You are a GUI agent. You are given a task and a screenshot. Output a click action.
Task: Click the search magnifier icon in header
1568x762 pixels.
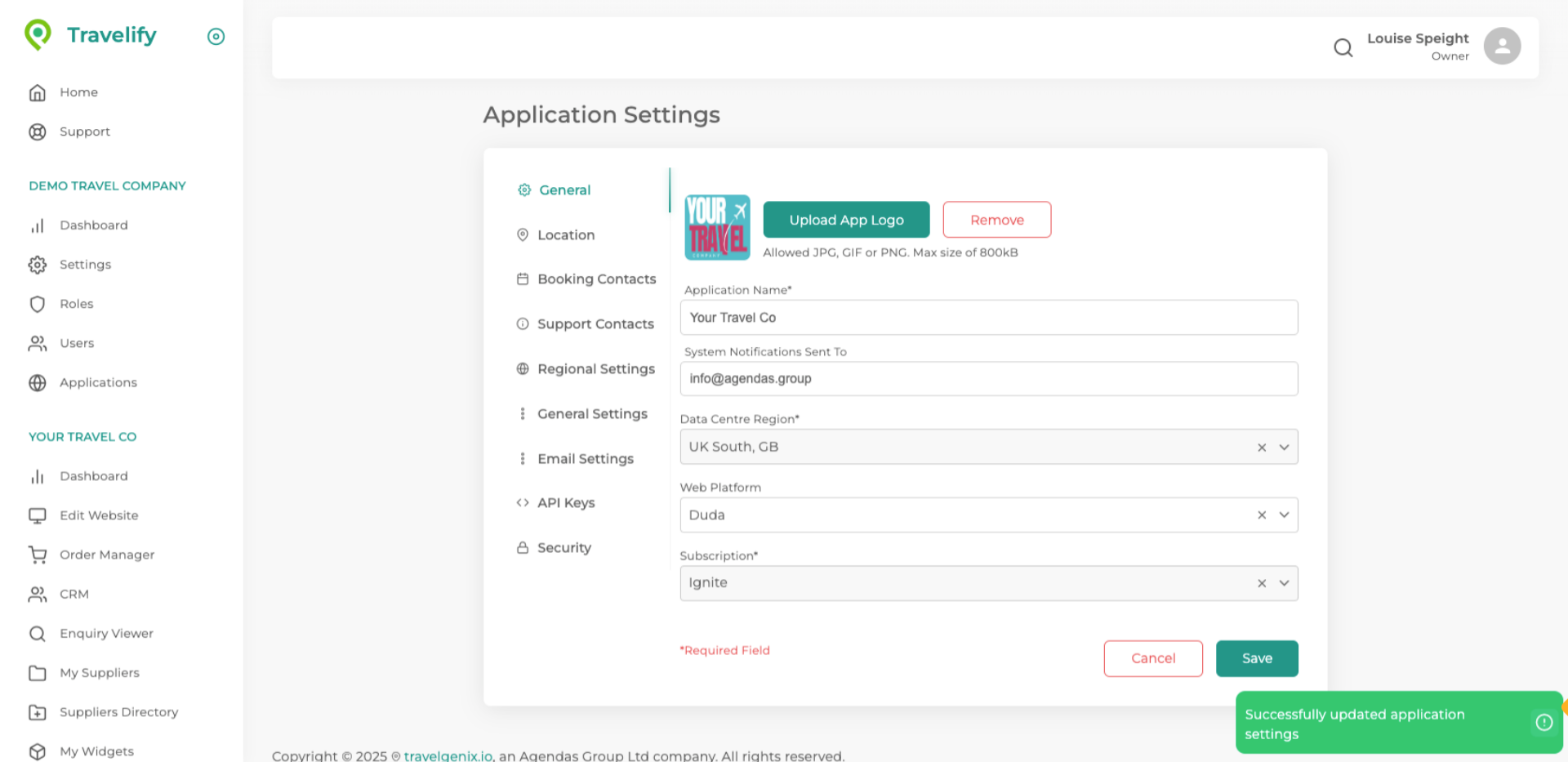1343,48
